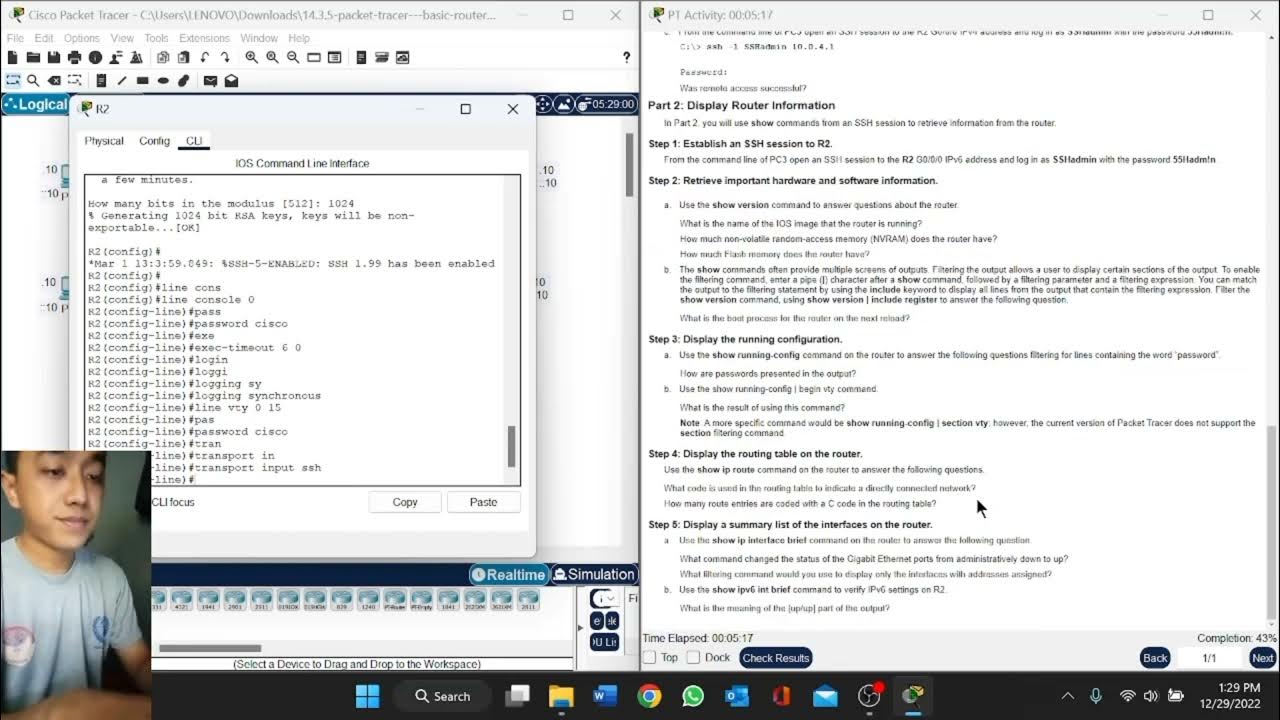This screenshot has height=720, width=1280.
Task: Click the Paste button in R2 CLI
Action: click(483, 502)
